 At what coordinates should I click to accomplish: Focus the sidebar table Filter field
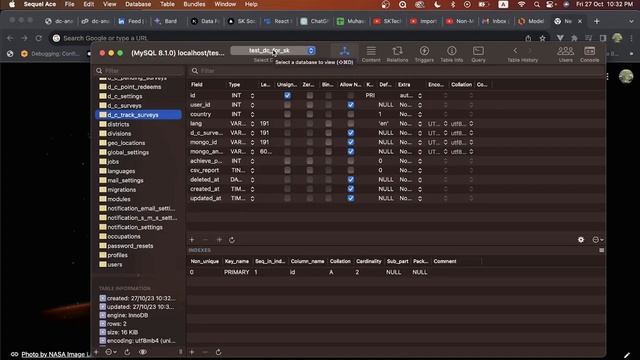pos(139,71)
